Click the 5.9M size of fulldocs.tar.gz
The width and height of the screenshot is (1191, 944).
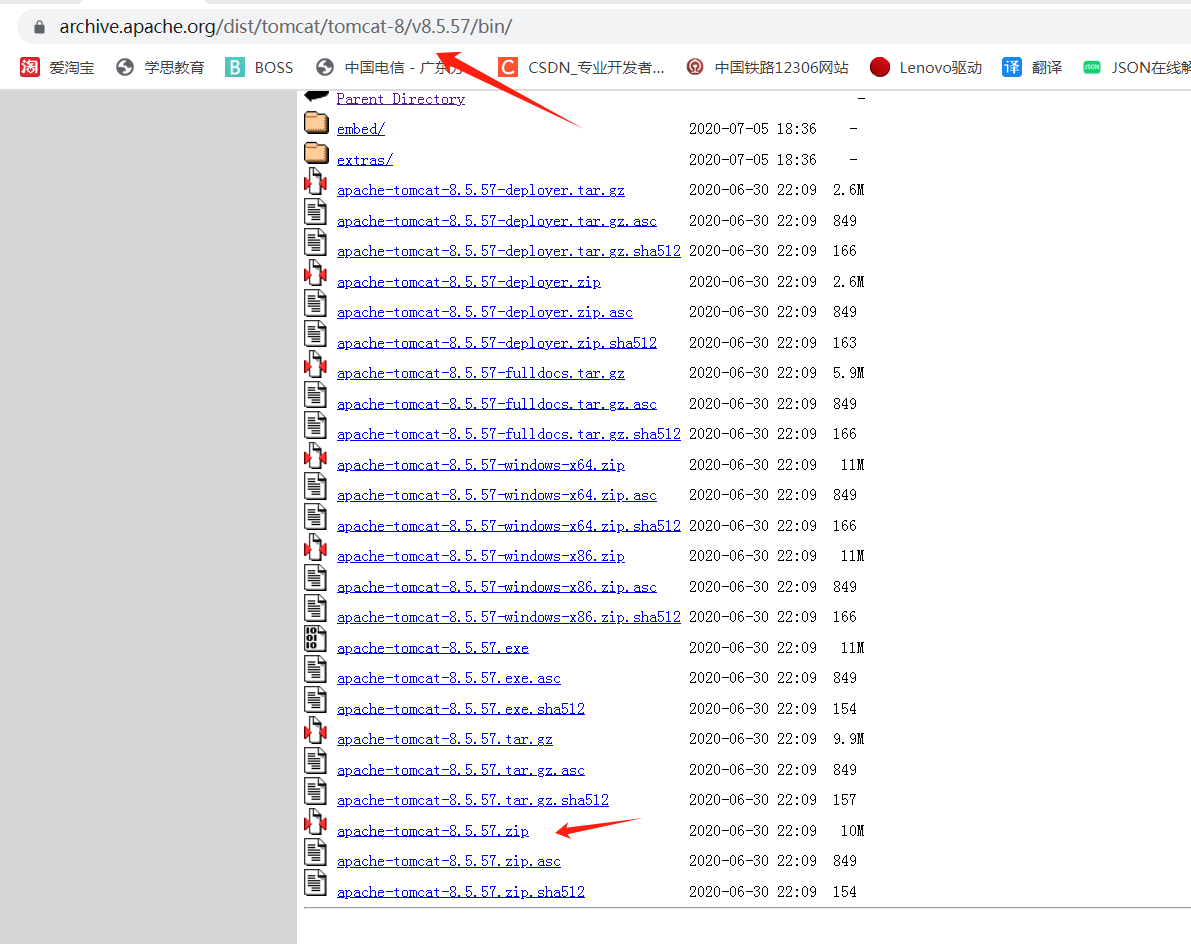(x=848, y=373)
